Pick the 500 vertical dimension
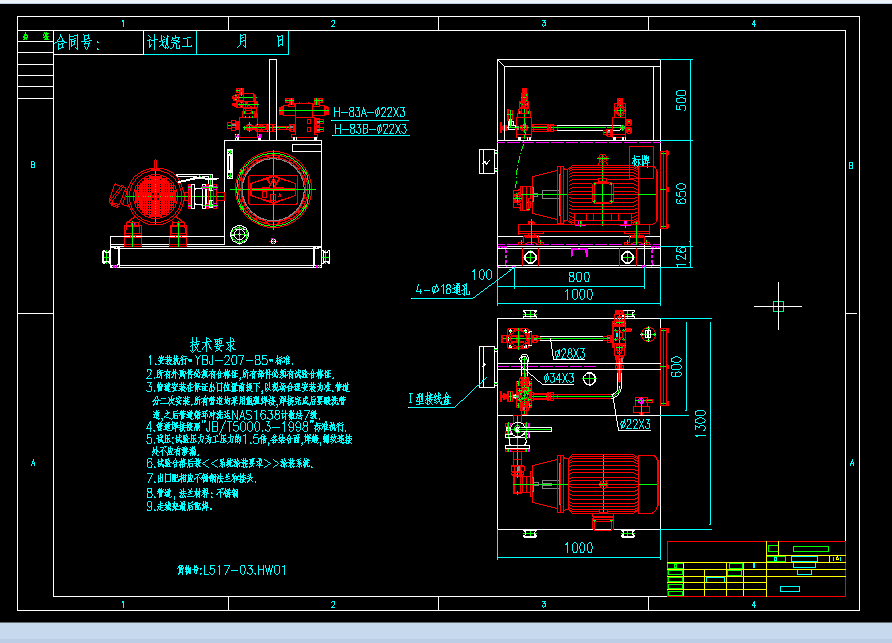The width and height of the screenshot is (892, 643). (680, 100)
